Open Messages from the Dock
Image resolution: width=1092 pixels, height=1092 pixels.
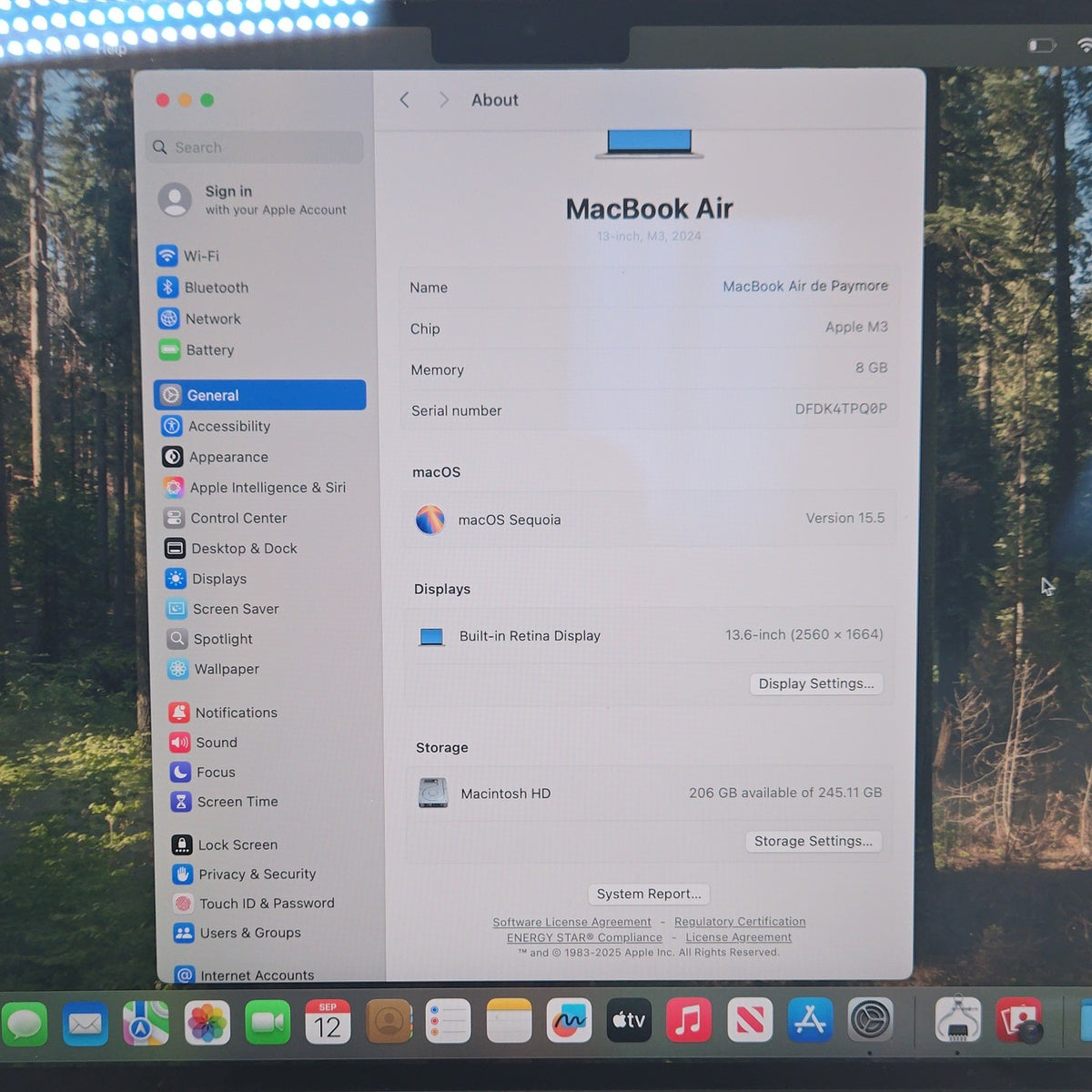[x=25, y=1023]
